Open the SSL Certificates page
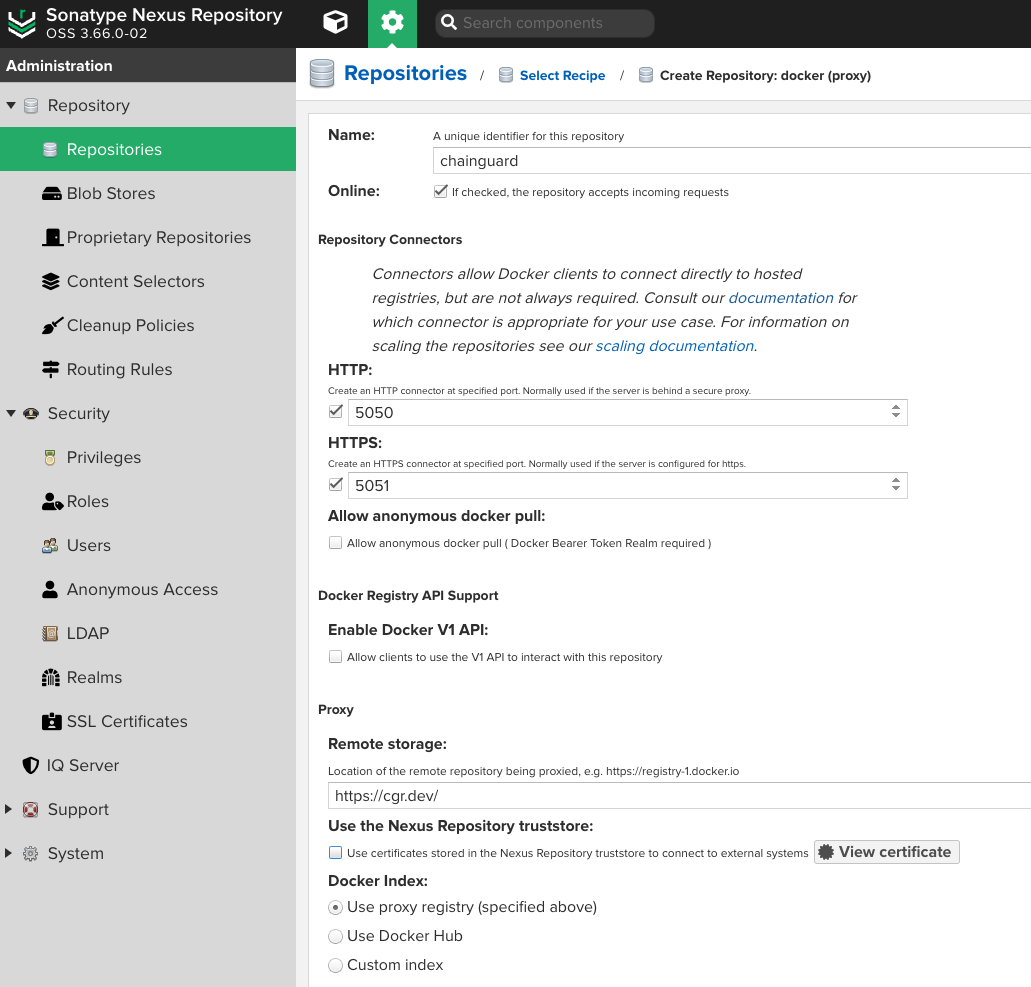 127,721
